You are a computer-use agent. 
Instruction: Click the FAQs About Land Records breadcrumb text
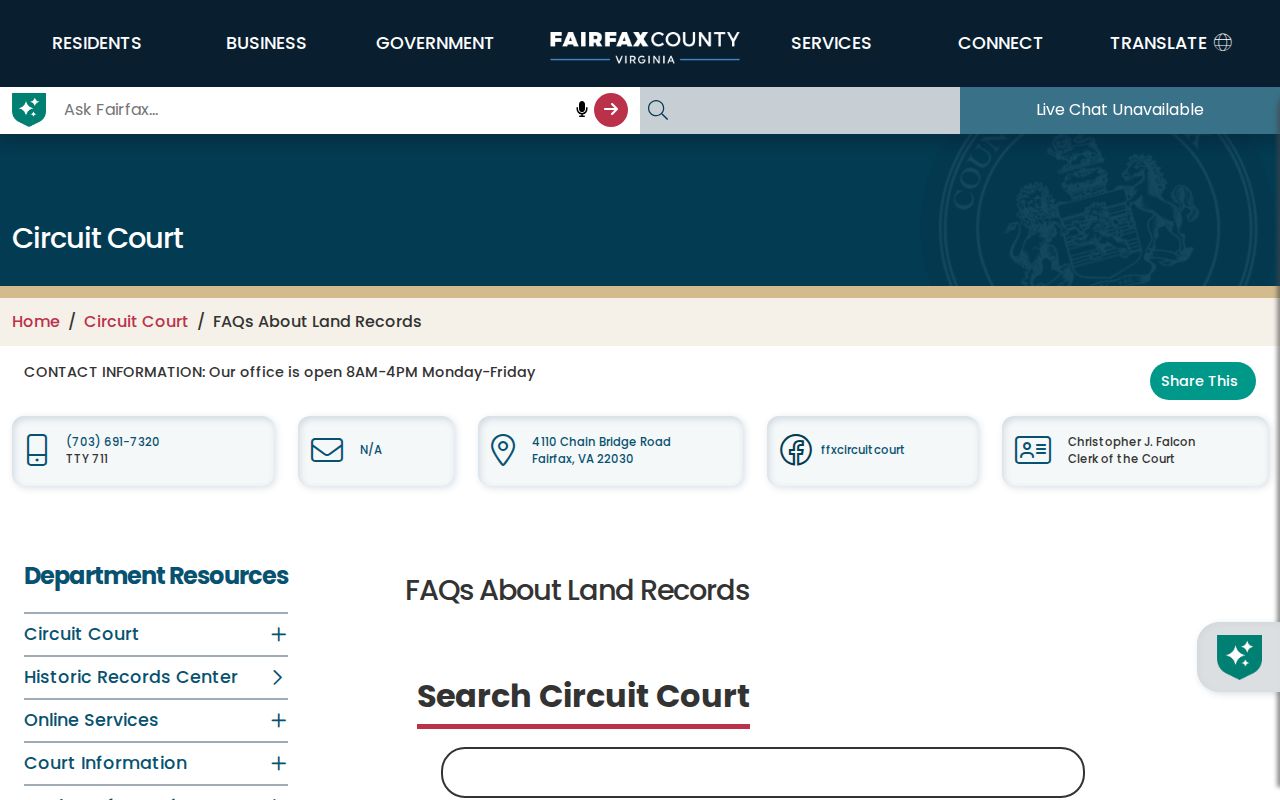point(317,321)
